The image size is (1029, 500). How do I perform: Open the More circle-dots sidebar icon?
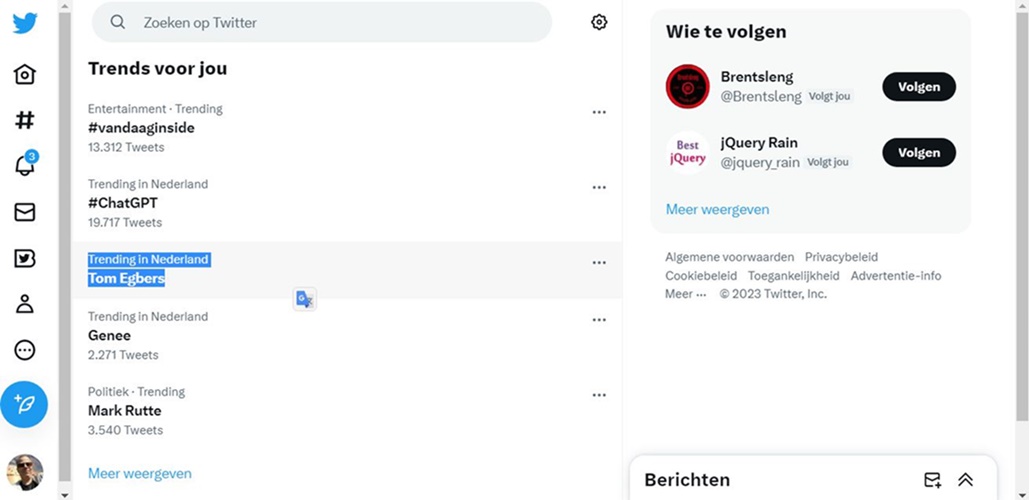pyautogui.click(x=25, y=350)
